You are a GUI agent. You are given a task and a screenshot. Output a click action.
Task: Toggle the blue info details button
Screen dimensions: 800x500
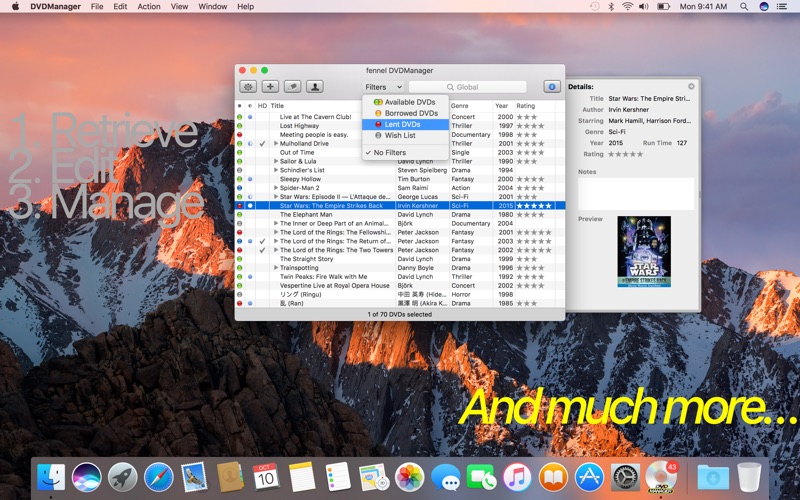click(552, 87)
